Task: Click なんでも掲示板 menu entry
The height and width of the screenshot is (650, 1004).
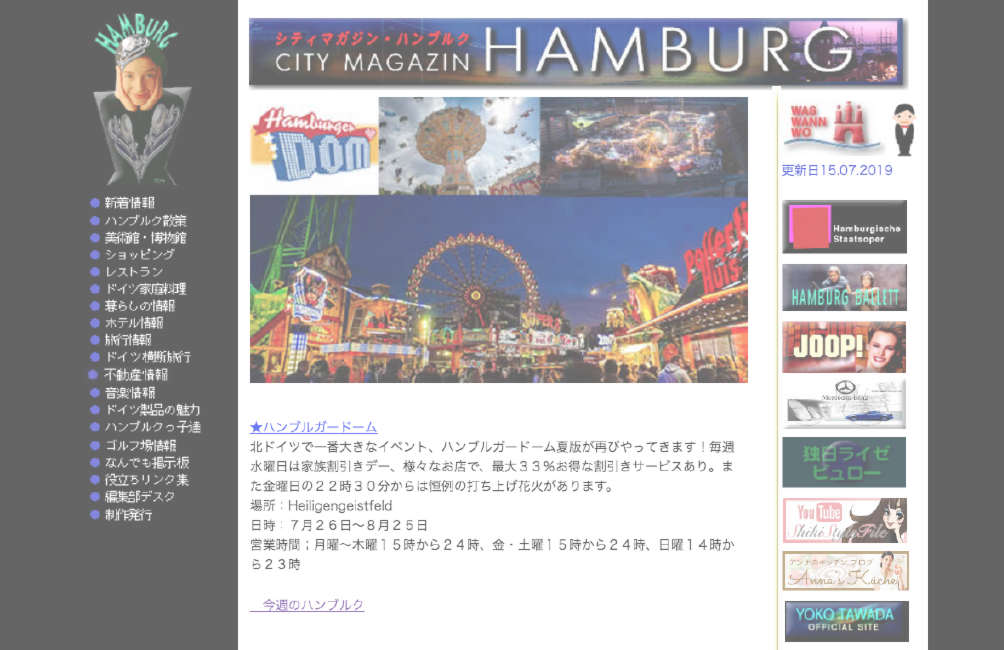Action: pos(146,463)
